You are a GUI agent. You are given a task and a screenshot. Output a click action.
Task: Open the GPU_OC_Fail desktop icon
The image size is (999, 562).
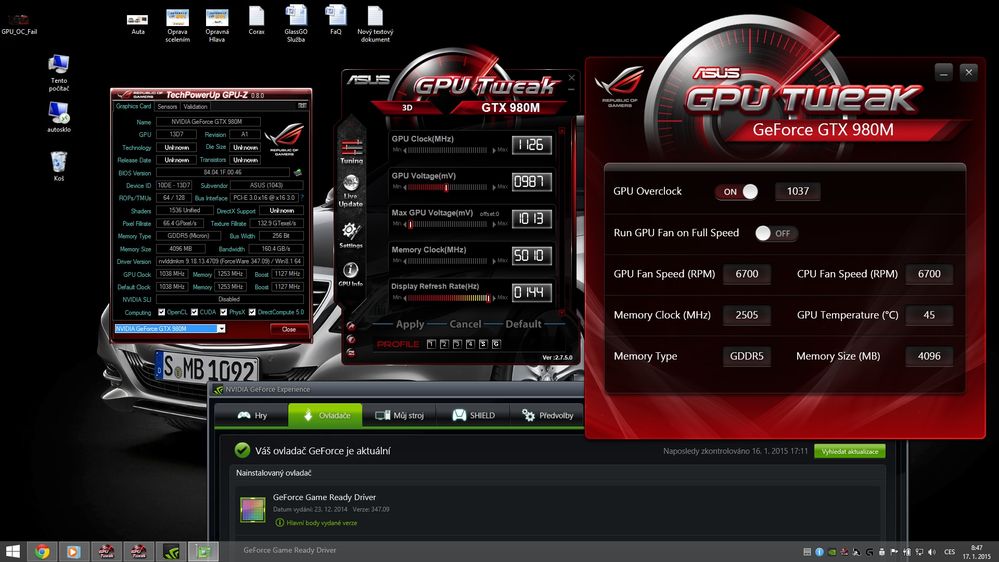[19, 24]
